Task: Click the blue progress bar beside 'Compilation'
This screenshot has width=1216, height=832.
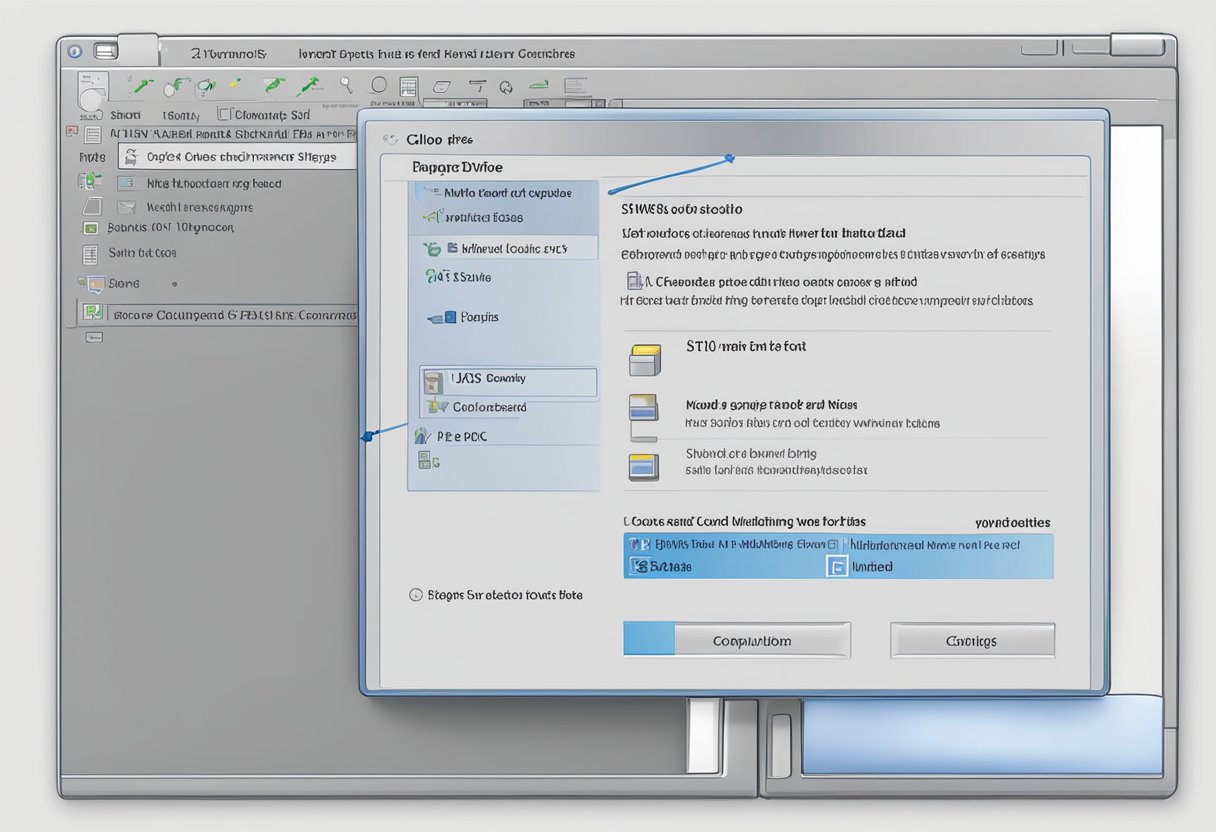Action: tap(647, 640)
